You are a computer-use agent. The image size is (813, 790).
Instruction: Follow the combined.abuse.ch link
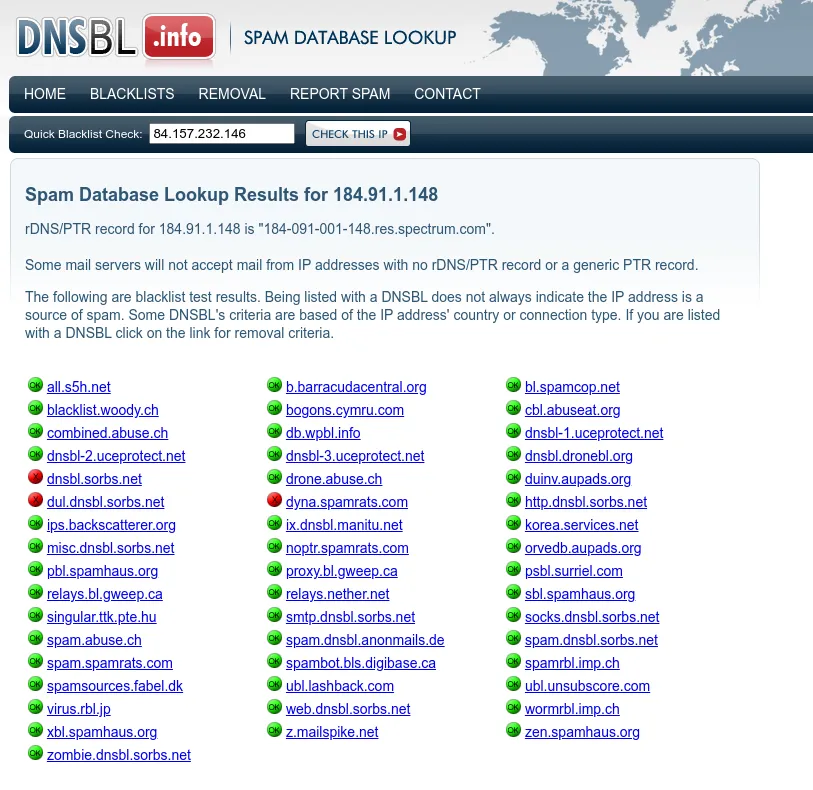point(107,433)
